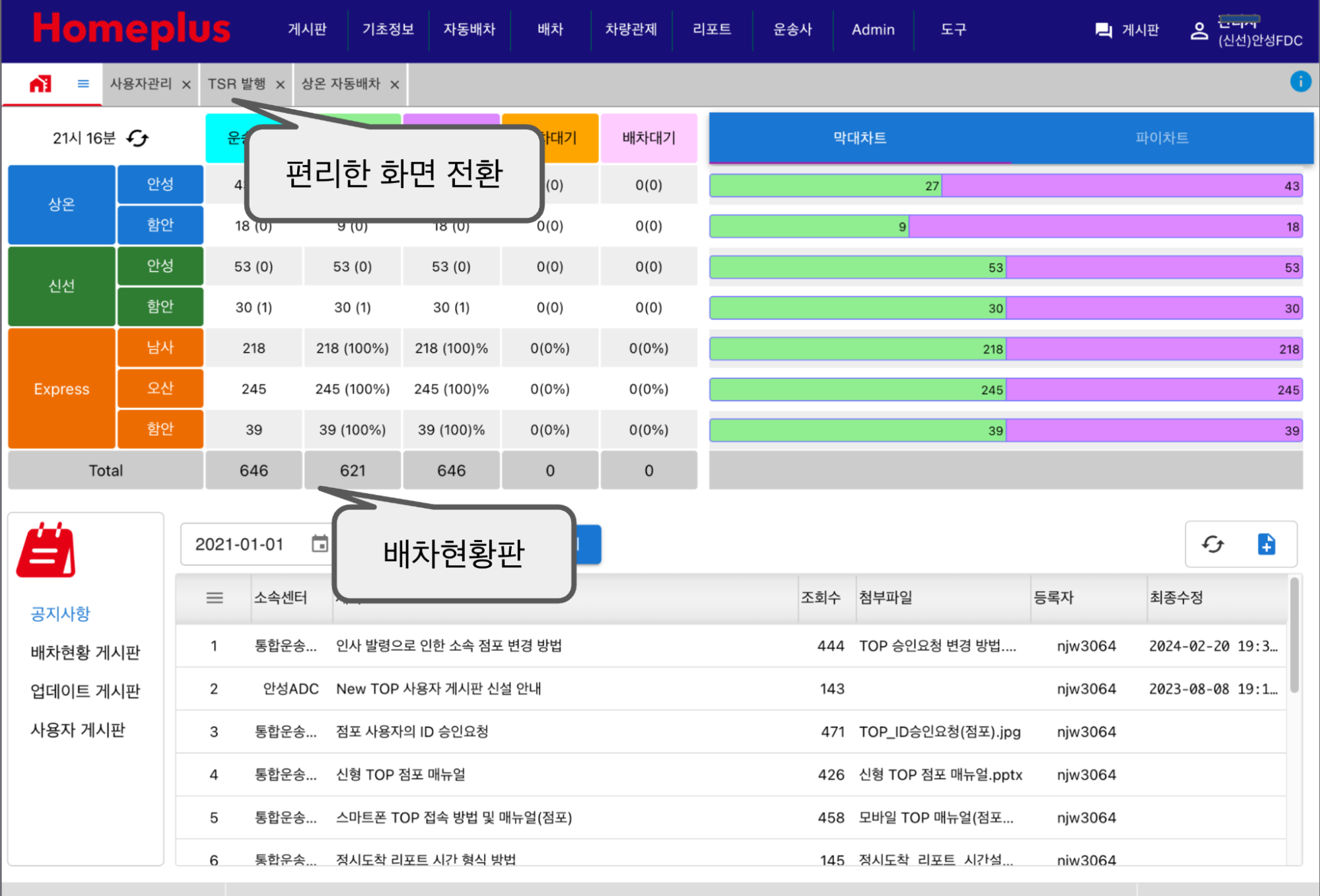Click the 배차대기 column header

pyautogui.click(x=648, y=138)
